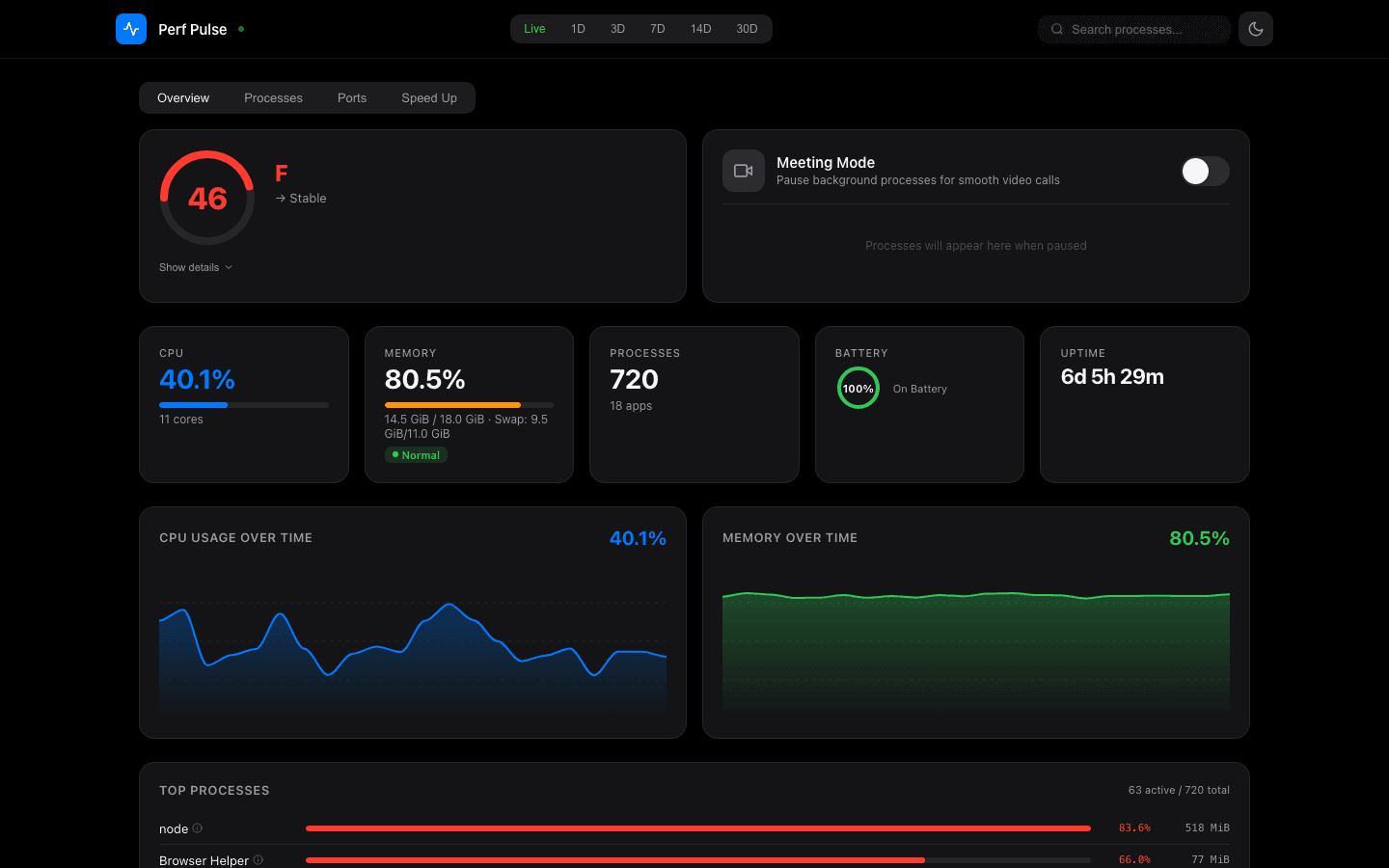
Task: Enable the Meeting Mode toggle switch
Action: tap(1204, 170)
